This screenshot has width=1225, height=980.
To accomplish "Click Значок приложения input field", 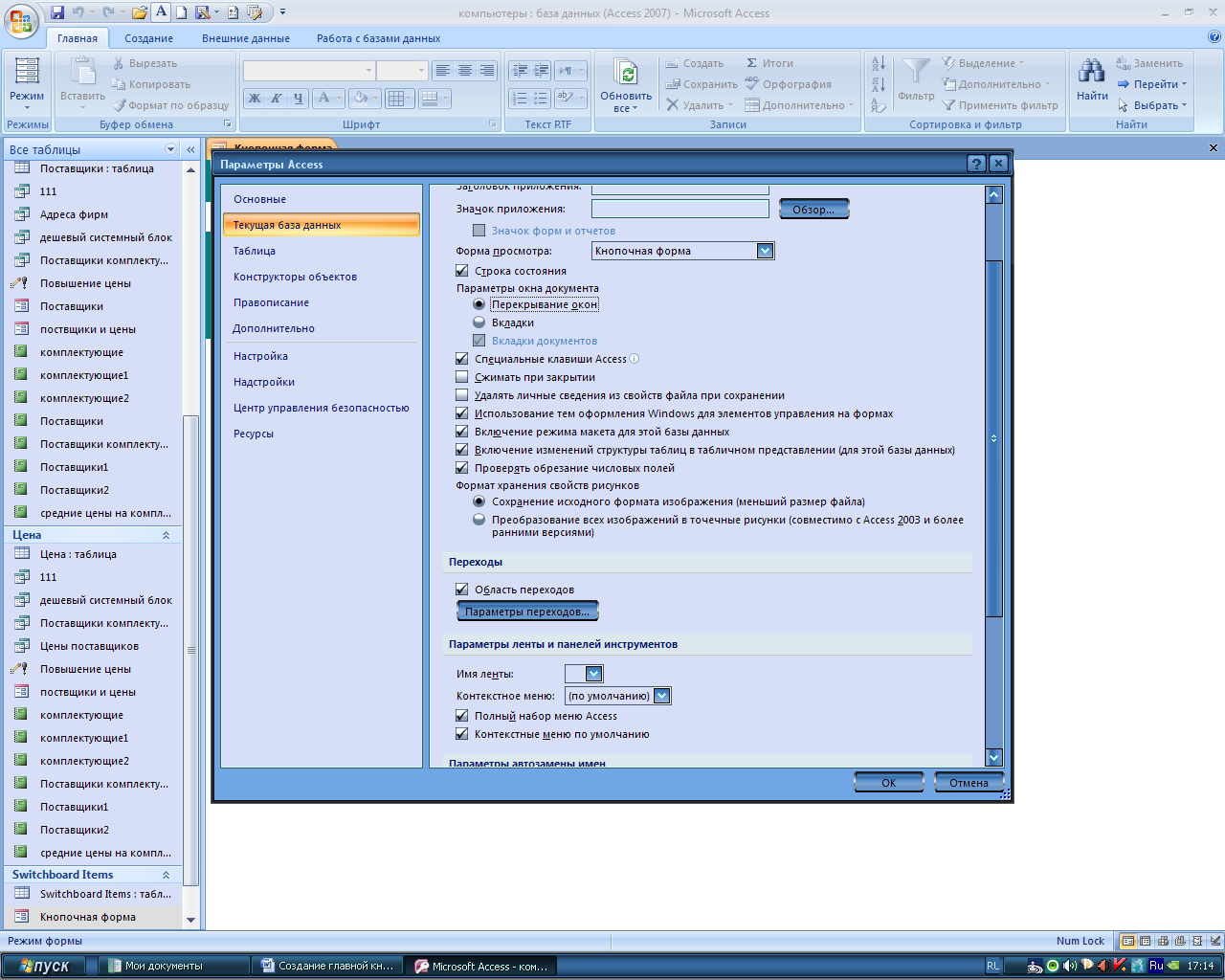I will click(x=679, y=209).
